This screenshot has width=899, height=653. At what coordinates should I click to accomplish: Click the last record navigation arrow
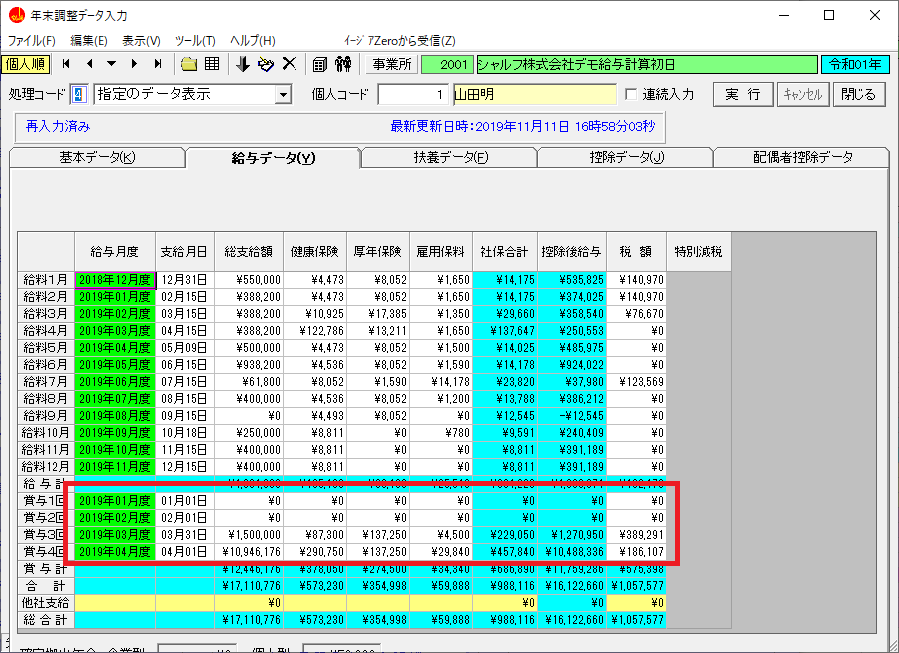pyautogui.click(x=158, y=64)
